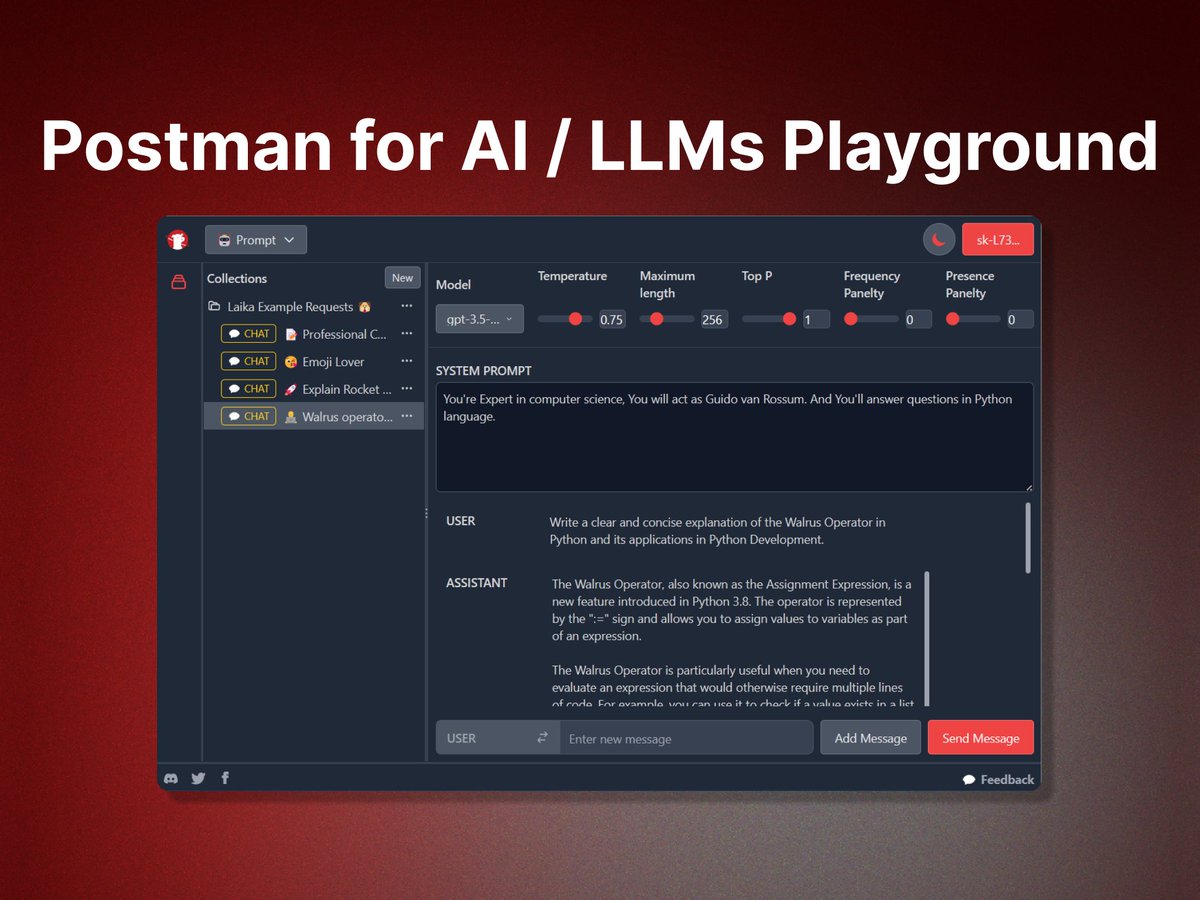This screenshot has height=900, width=1200.
Task: Click the SYSTEM PROMPT label
Action: 484,370
